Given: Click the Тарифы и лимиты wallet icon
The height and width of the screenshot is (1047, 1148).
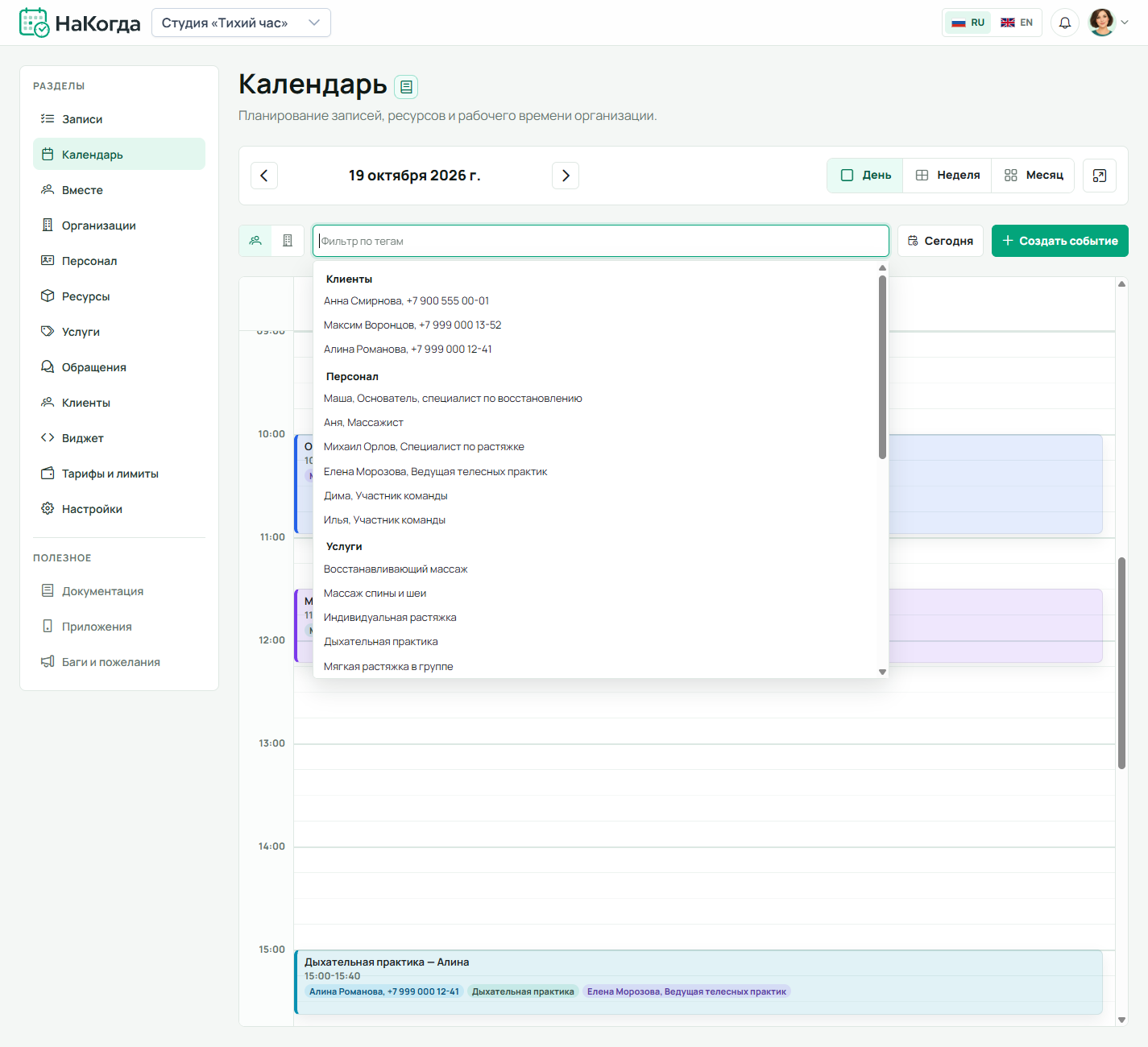Looking at the screenshot, I should (x=48, y=473).
